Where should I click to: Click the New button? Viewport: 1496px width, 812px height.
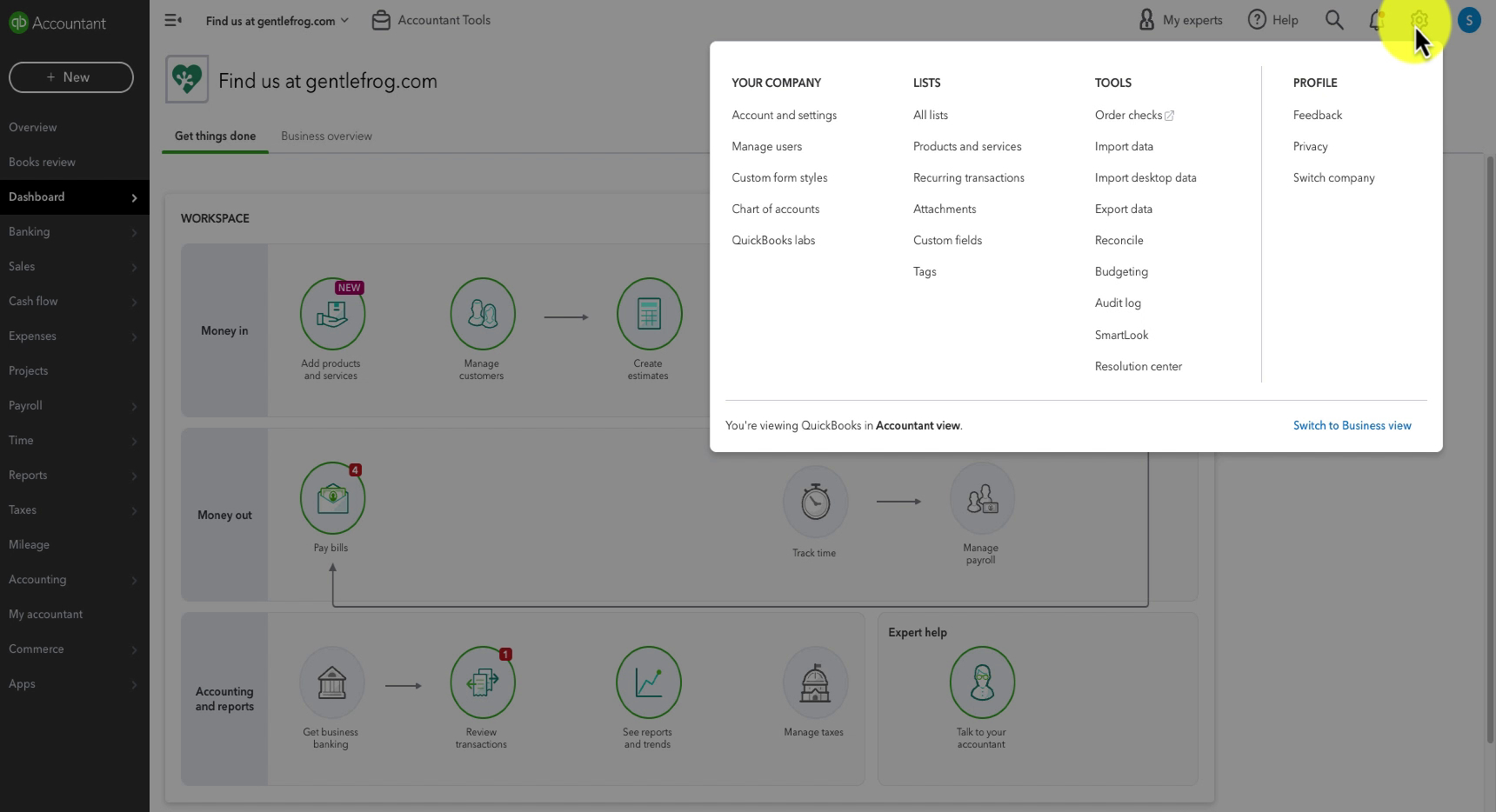click(71, 77)
